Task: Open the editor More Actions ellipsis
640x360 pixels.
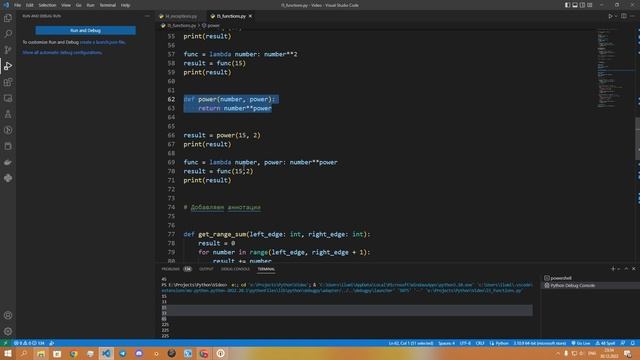Action: click(633, 16)
